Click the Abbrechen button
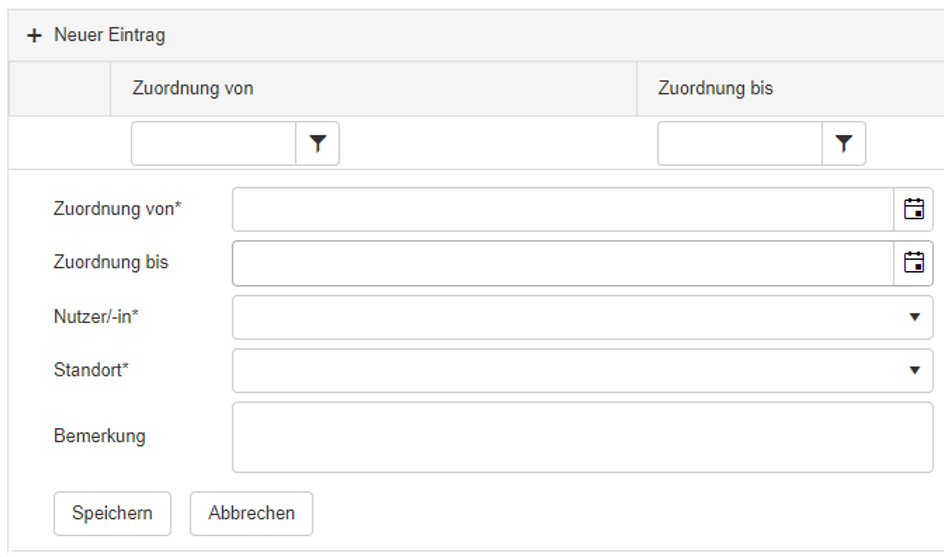 coord(251,514)
